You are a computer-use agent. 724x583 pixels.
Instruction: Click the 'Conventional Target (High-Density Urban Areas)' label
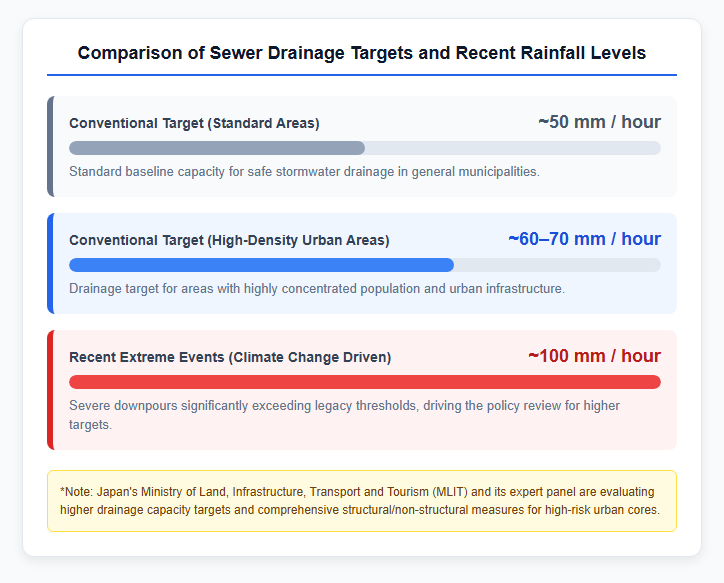point(229,240)
